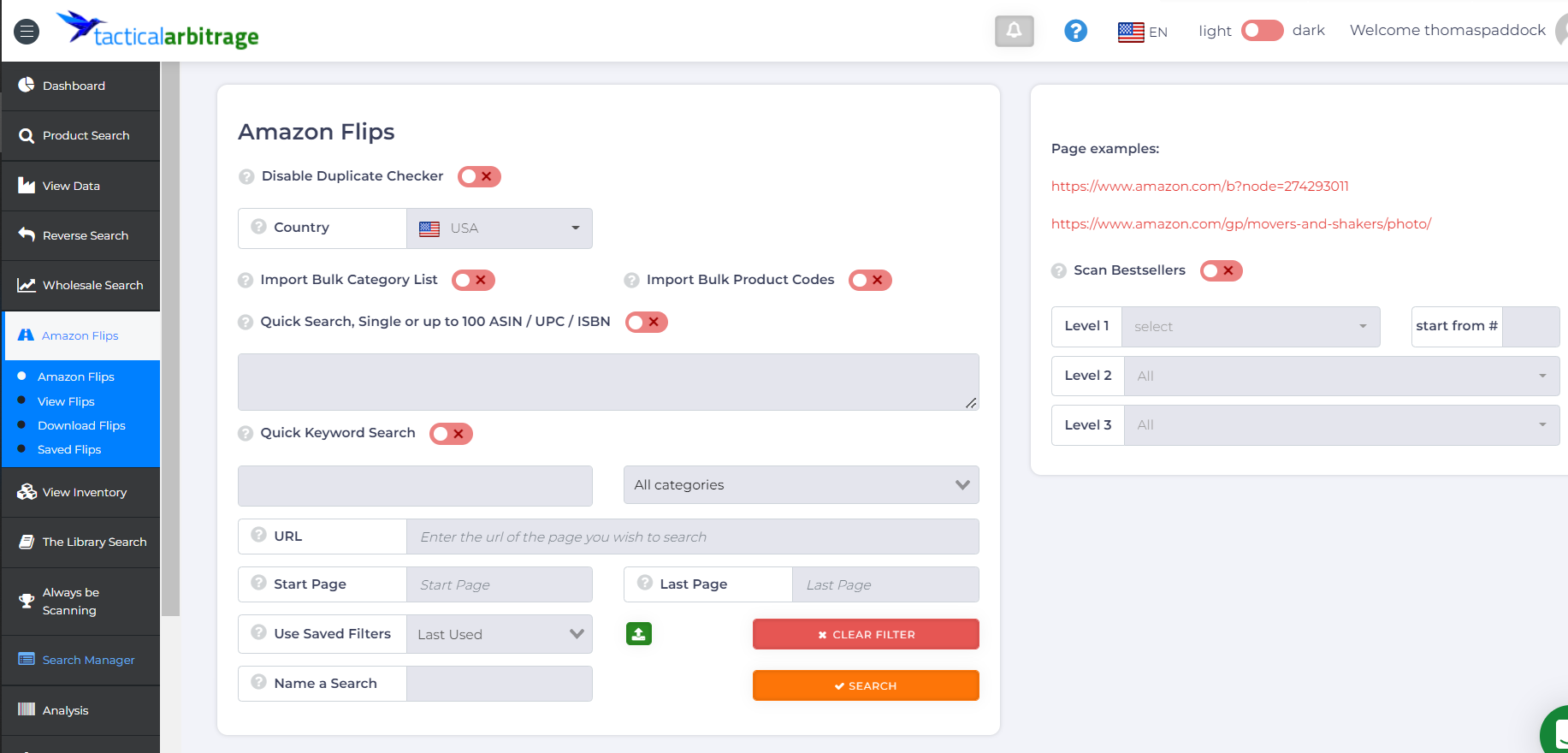This screenshot has height=753, width=1568.
Task: Expand the All categories dropdown
Action: coord(801,485)
